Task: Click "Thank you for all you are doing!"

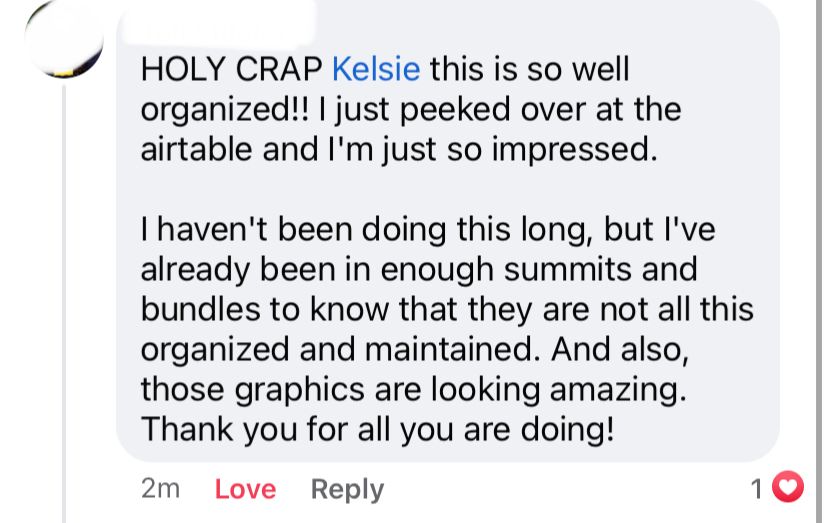Action: pyautogui.click(x=378, y=429)
